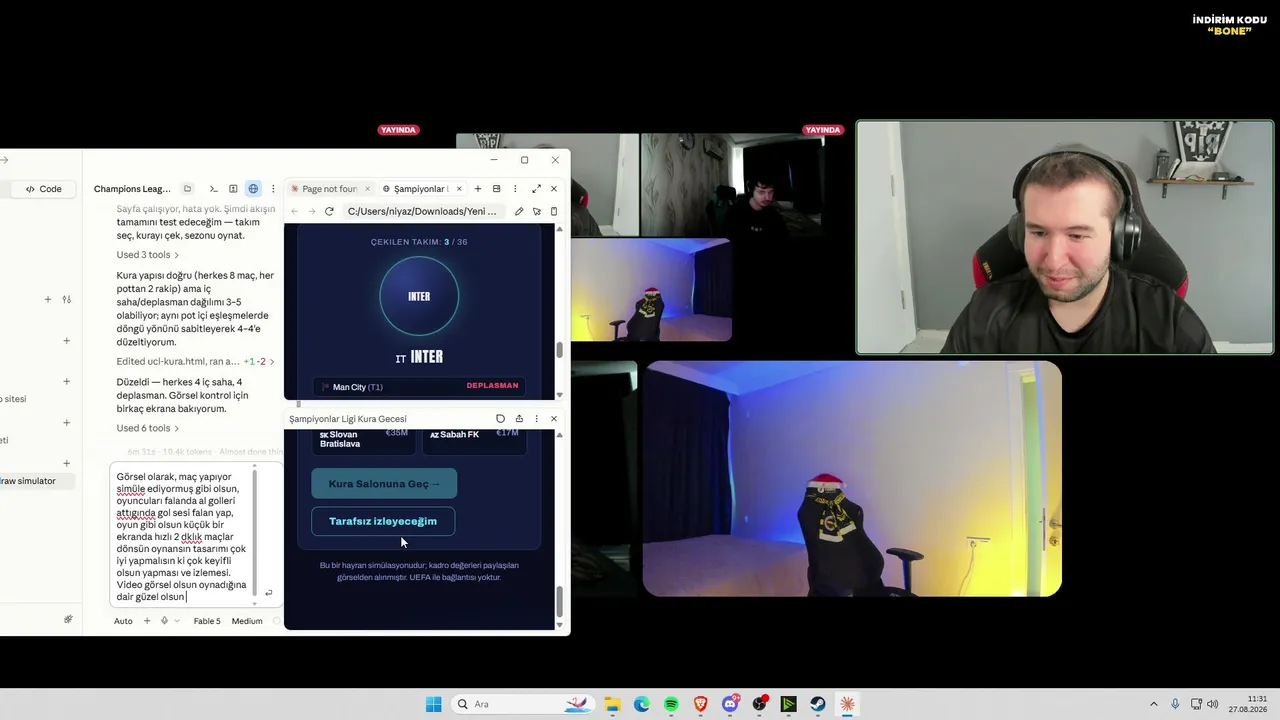1280x720 pixels.
Task: Select the Slovan Bratislava team card
Action: click(363, 440)
